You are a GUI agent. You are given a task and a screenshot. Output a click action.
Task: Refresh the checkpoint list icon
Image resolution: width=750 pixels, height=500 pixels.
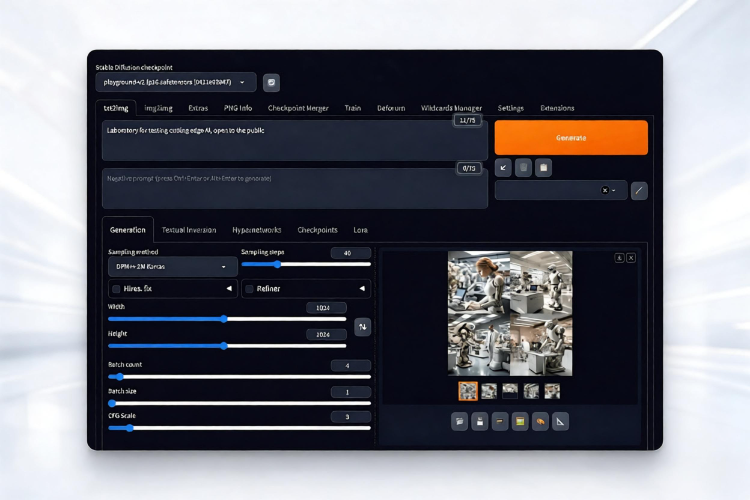[x=271, y=83]
